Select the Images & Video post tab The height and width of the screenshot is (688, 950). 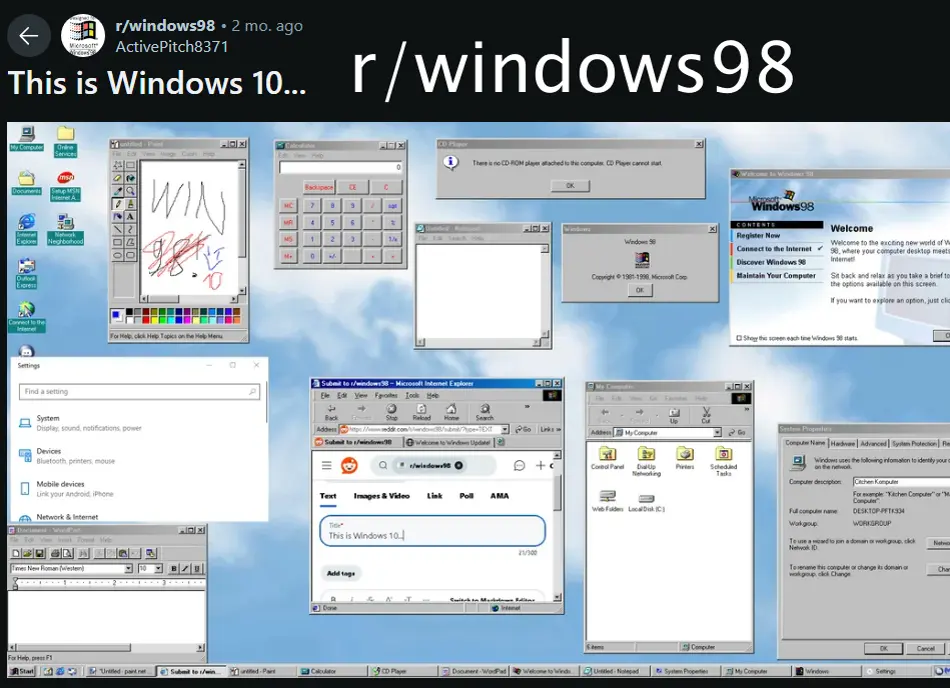tap(381, 496)
